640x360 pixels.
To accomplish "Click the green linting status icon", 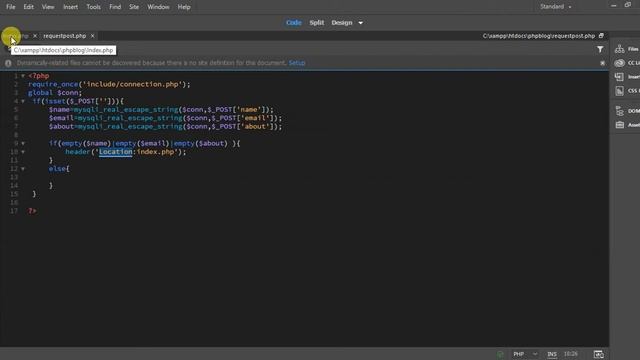I will pos(500,354).
